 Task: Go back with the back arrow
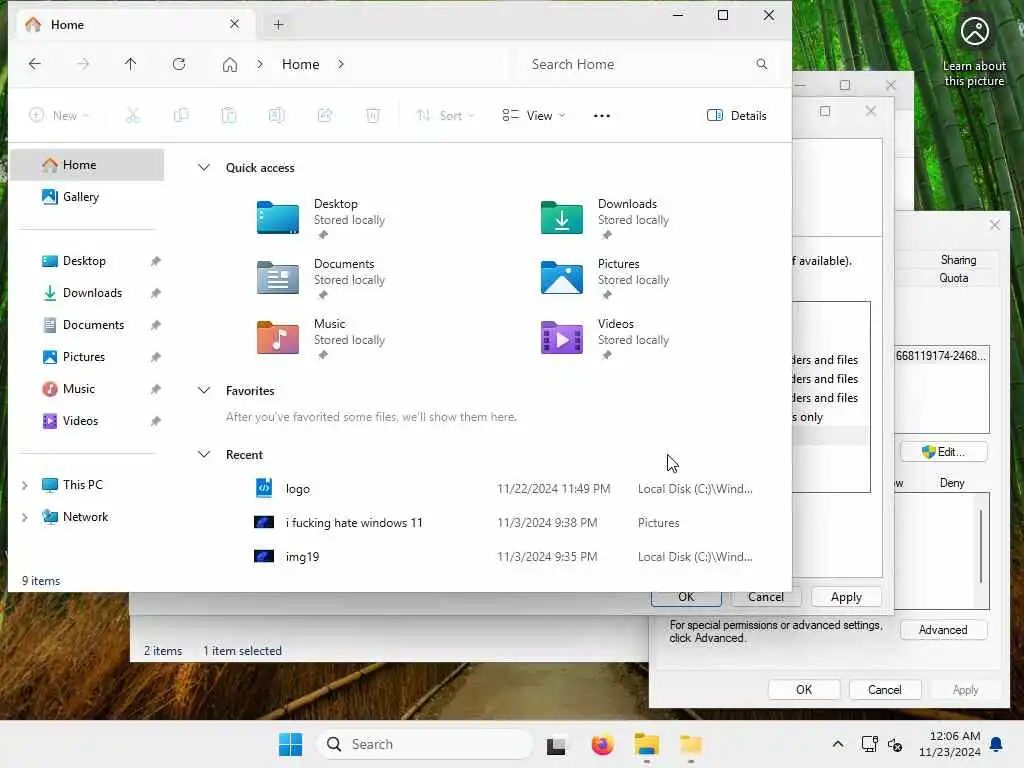tap(35, 64)
